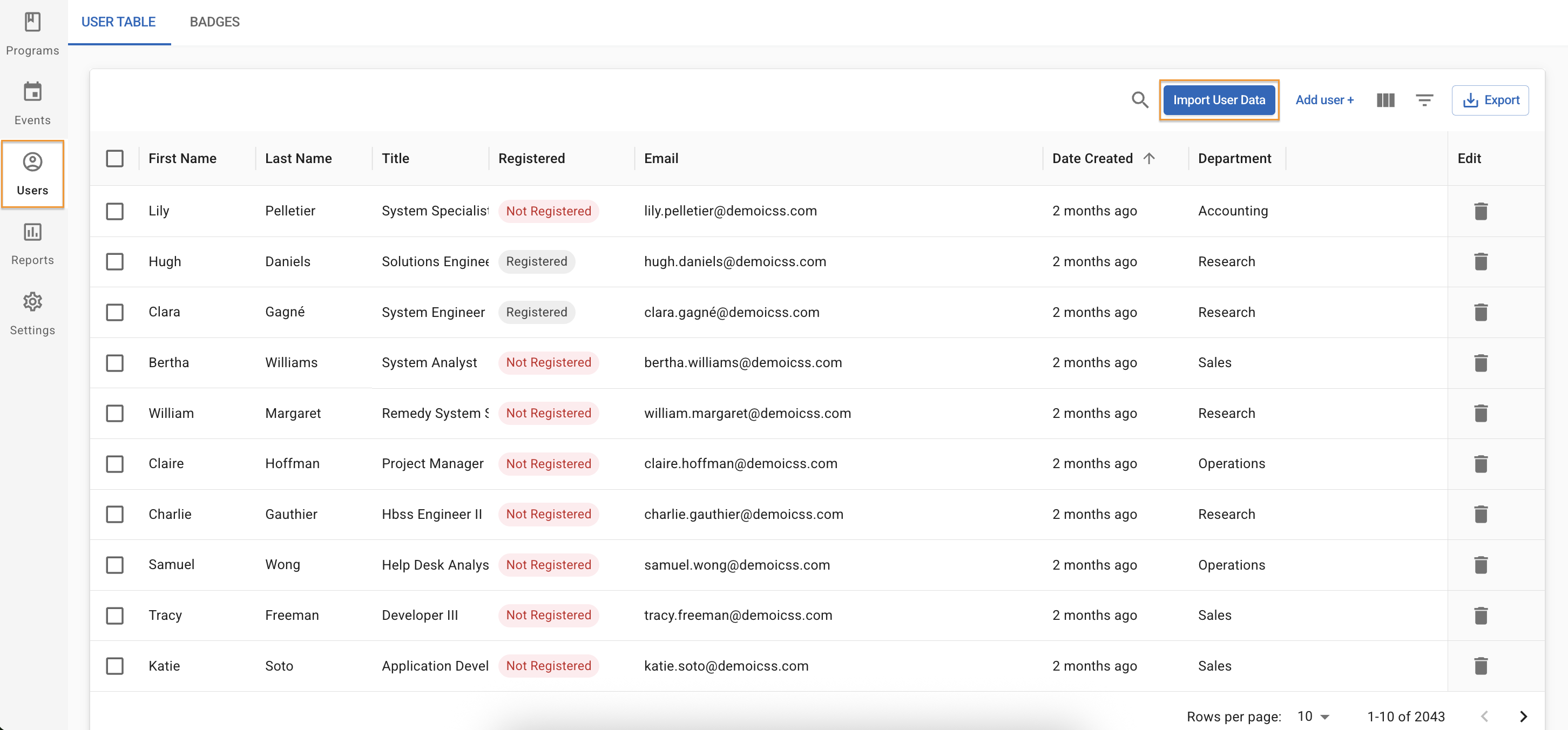Click the Add user + link
The height and width of the screenshot is (730, 1568).
coord(1324,100)
